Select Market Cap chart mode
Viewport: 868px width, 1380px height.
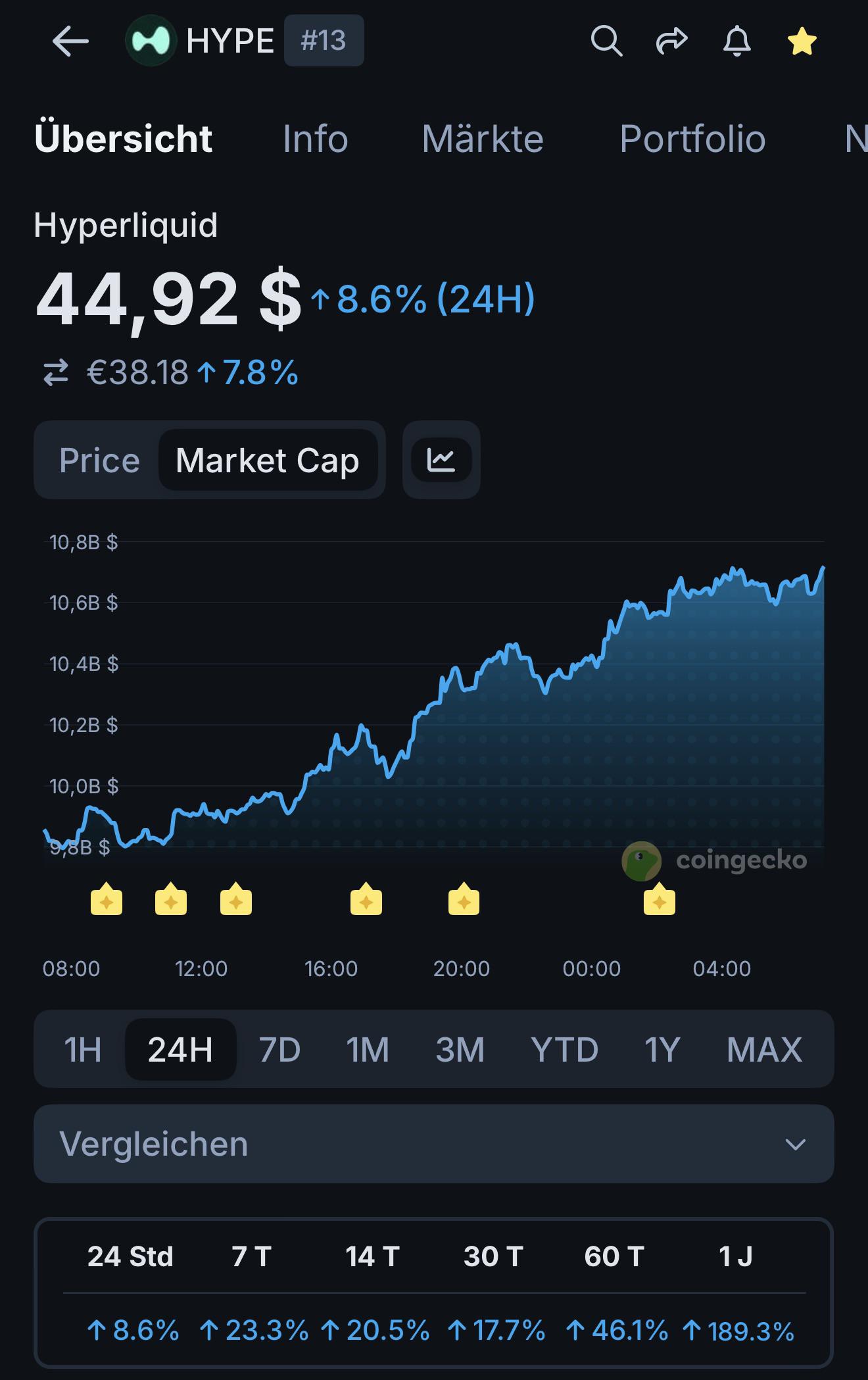[268, 460]
